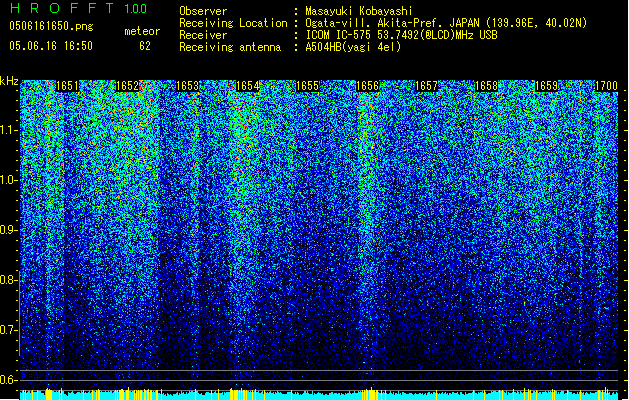Click the Receiver label
Screen dimensions: 629x400
coord(203,35)
